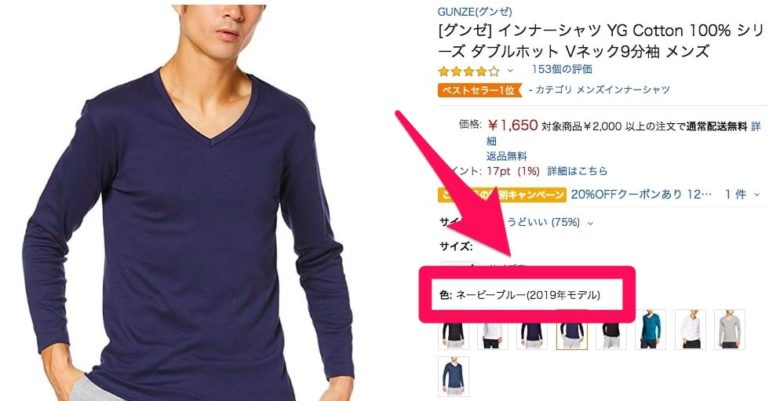Screen dimensions: 780x401
Task: Select the white V-neck shirt swatch beside gray
Action: [x=690, y=329]
